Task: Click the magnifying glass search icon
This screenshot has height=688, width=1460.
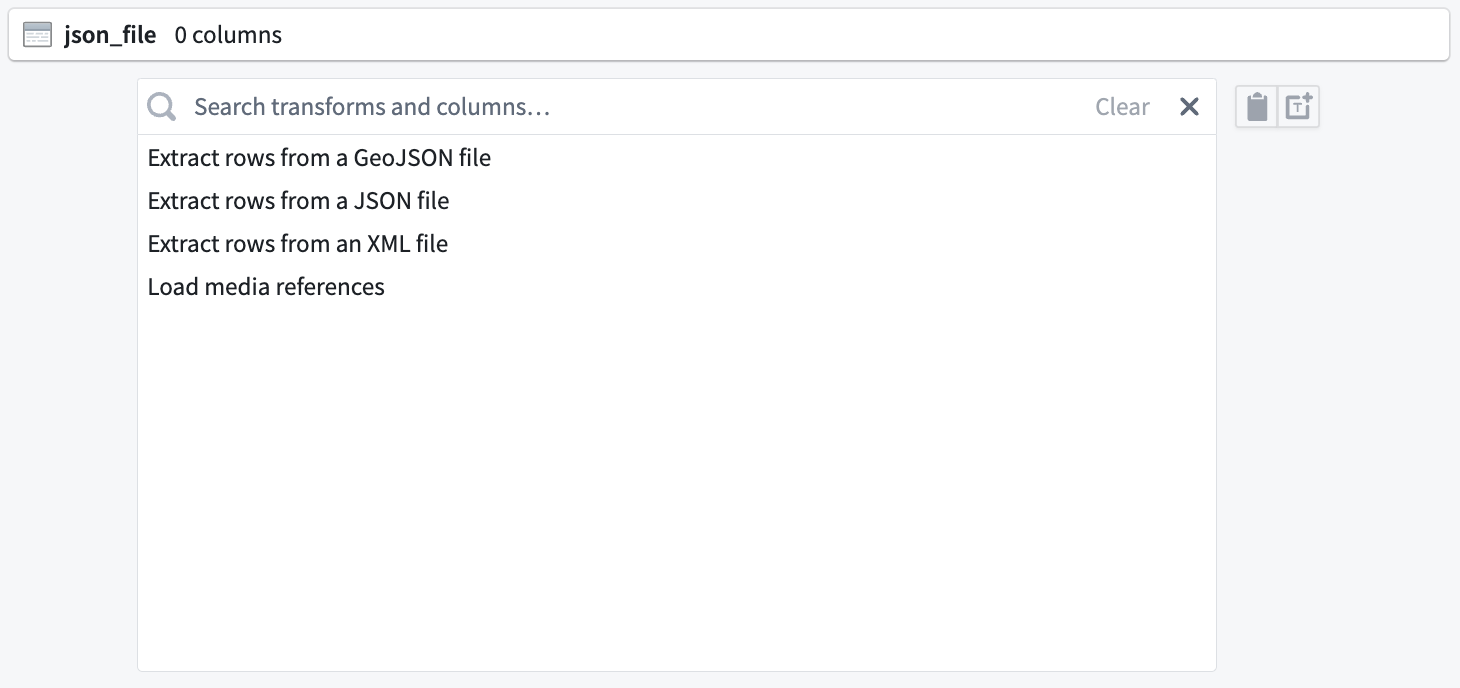Action: pos(162,107)
